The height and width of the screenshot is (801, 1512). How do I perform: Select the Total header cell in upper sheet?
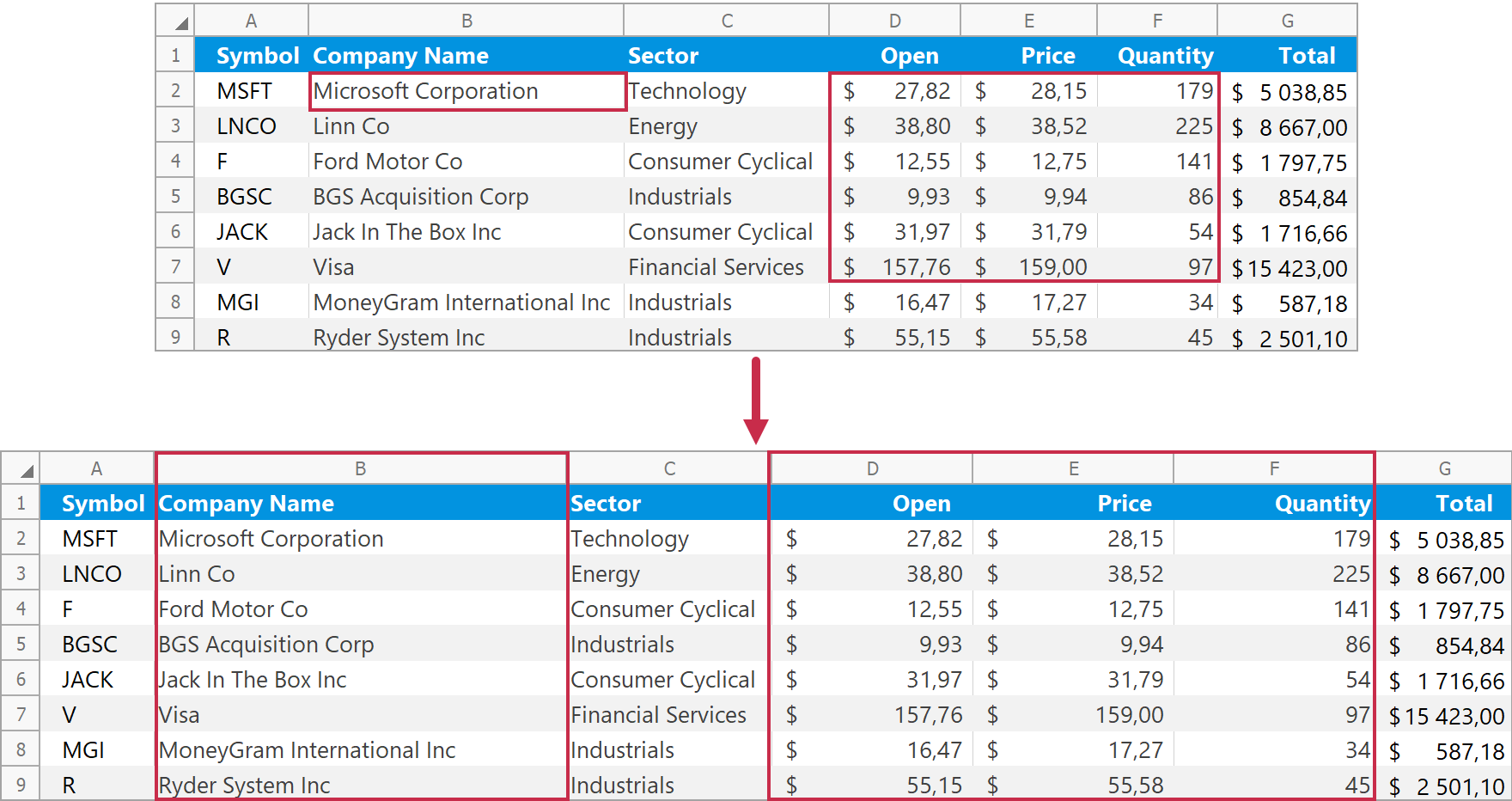tap(1287, 56)
